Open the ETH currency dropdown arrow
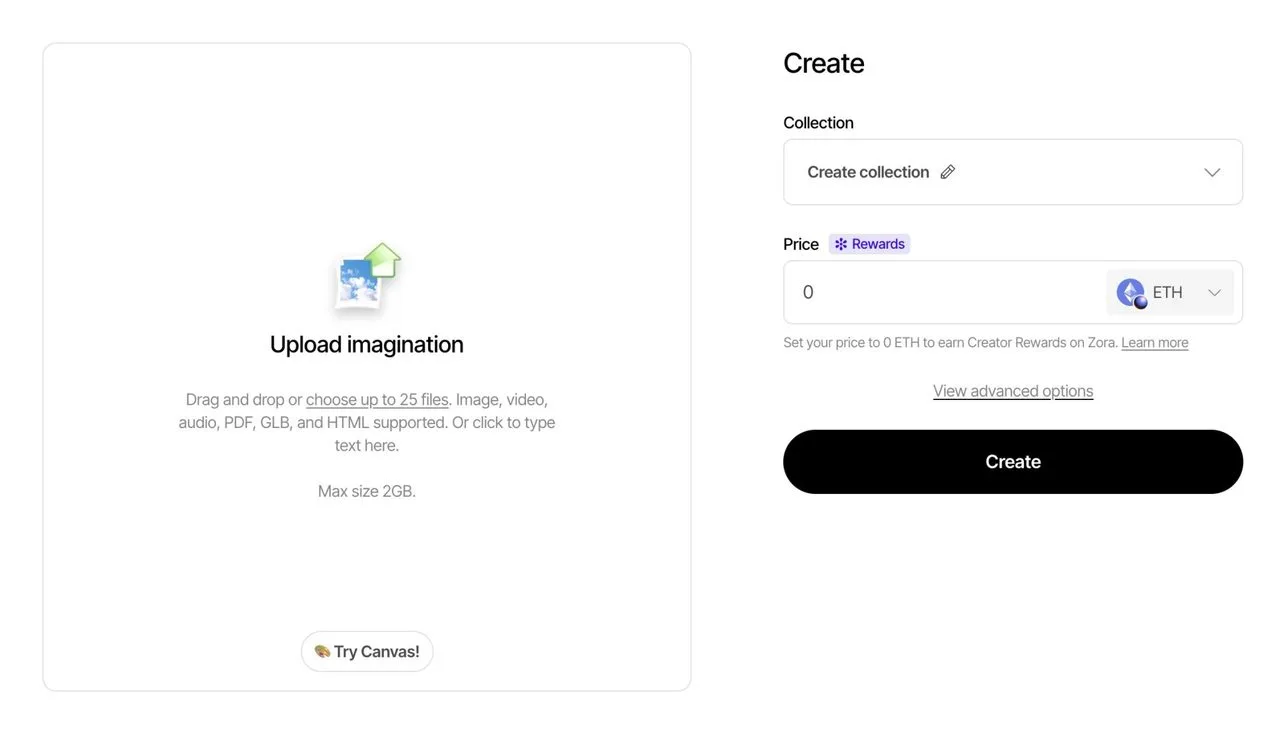Screen dimensions: 1280x730 [x=1214, y=292]
